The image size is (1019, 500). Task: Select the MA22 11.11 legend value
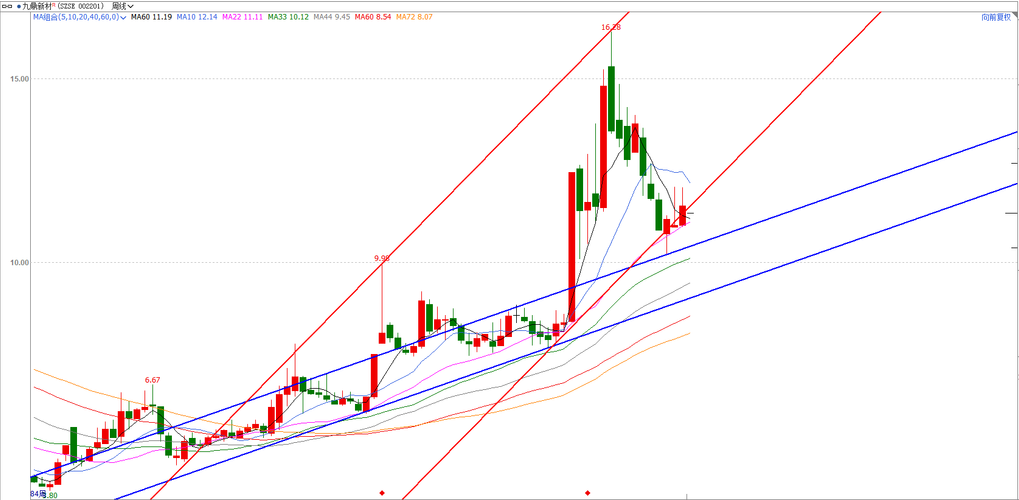pos(242,17)
